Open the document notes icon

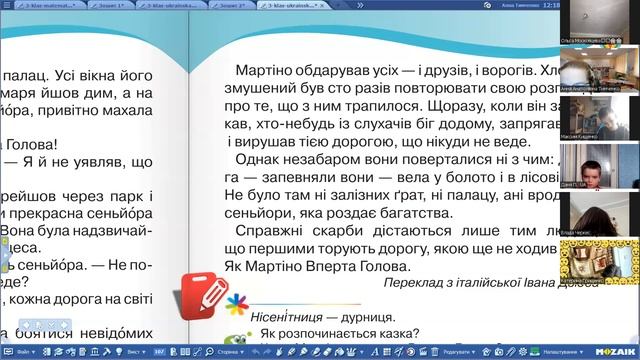(x=82, y=351)
